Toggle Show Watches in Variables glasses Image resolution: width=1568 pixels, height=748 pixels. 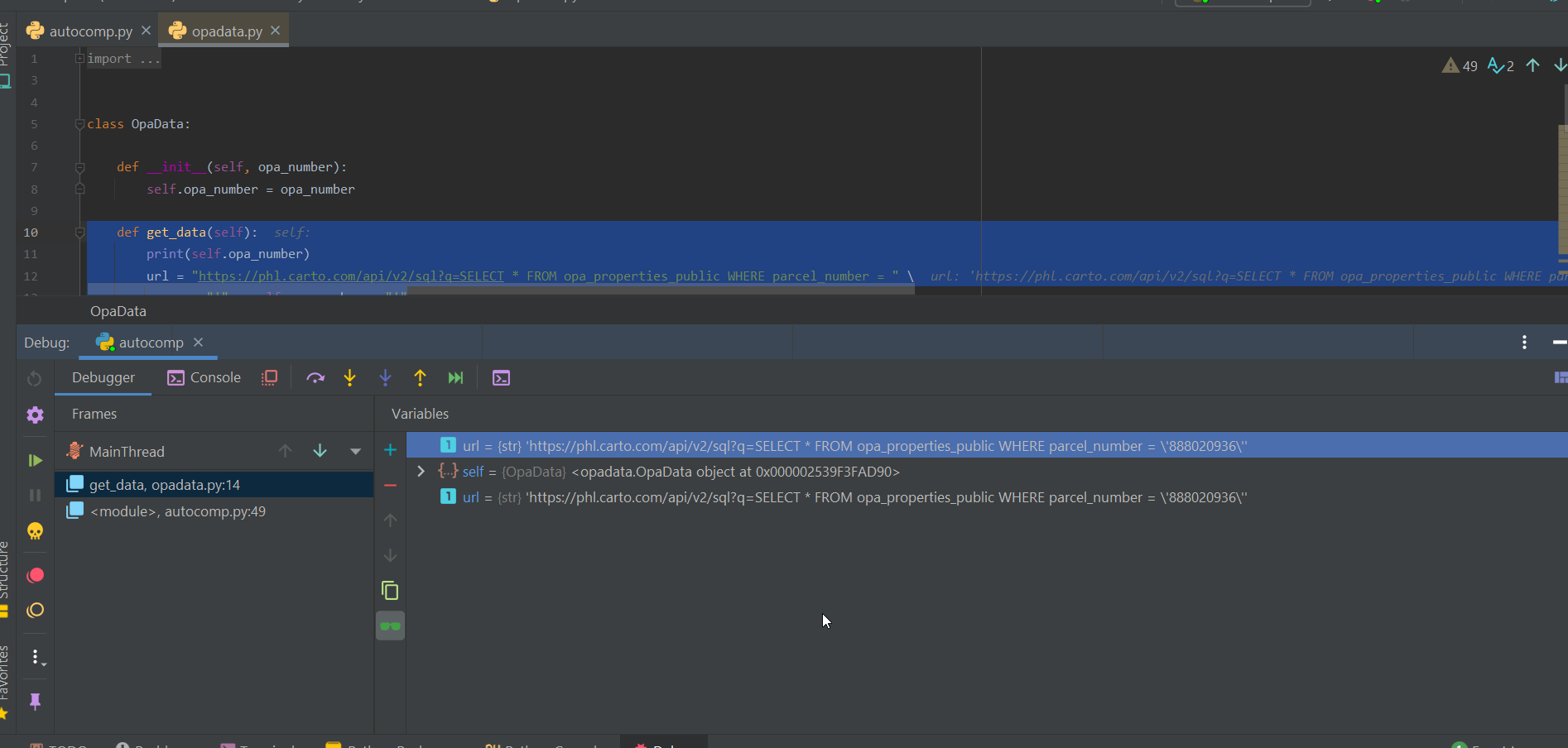(390, 626)
